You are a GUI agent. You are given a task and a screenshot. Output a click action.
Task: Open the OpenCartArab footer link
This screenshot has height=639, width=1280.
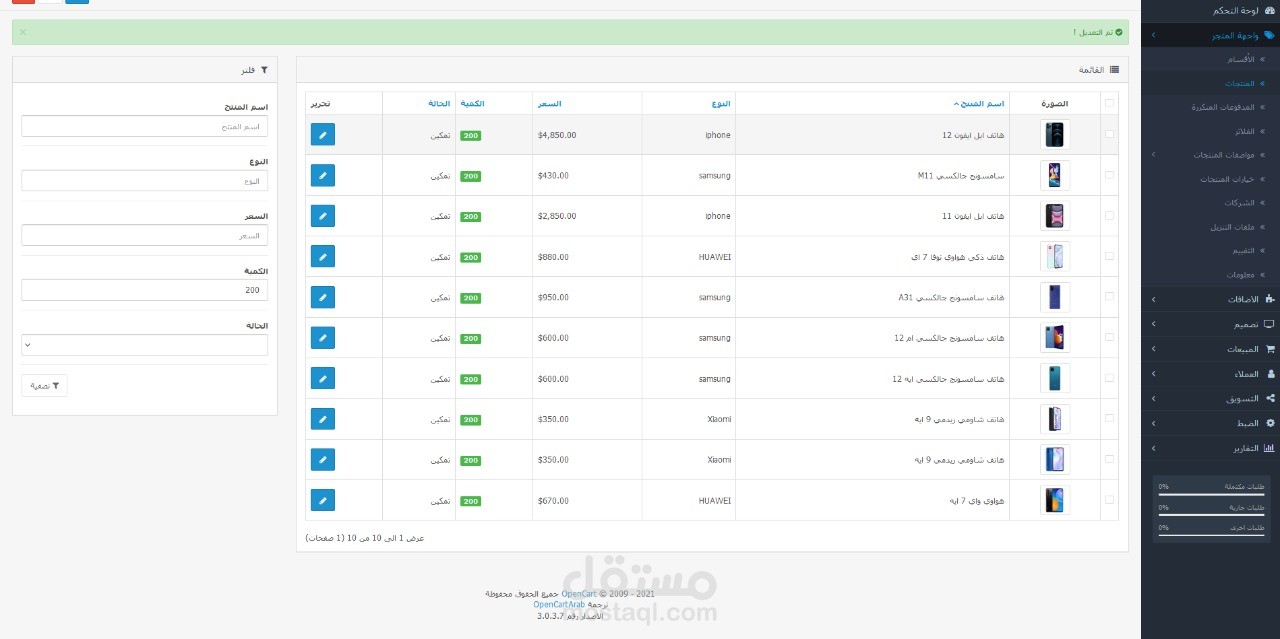(559, 604)
